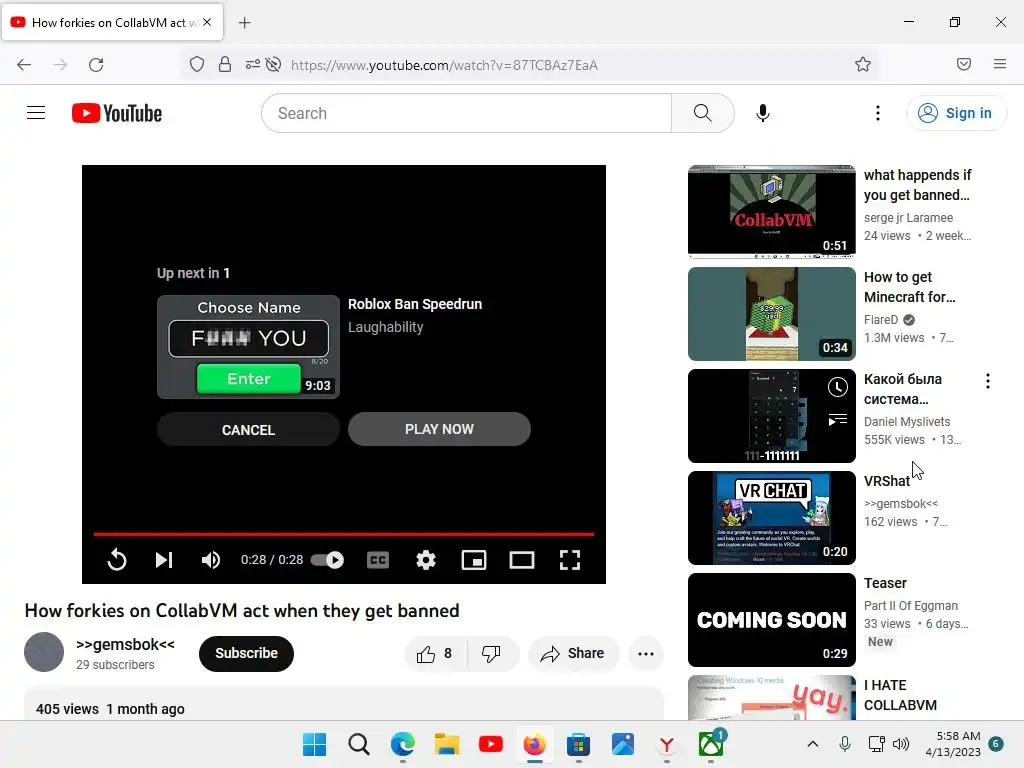The width and height of the screenshot is (1024, 768).
Task: Go to the YouTube home logo
Action: point(117,113)
